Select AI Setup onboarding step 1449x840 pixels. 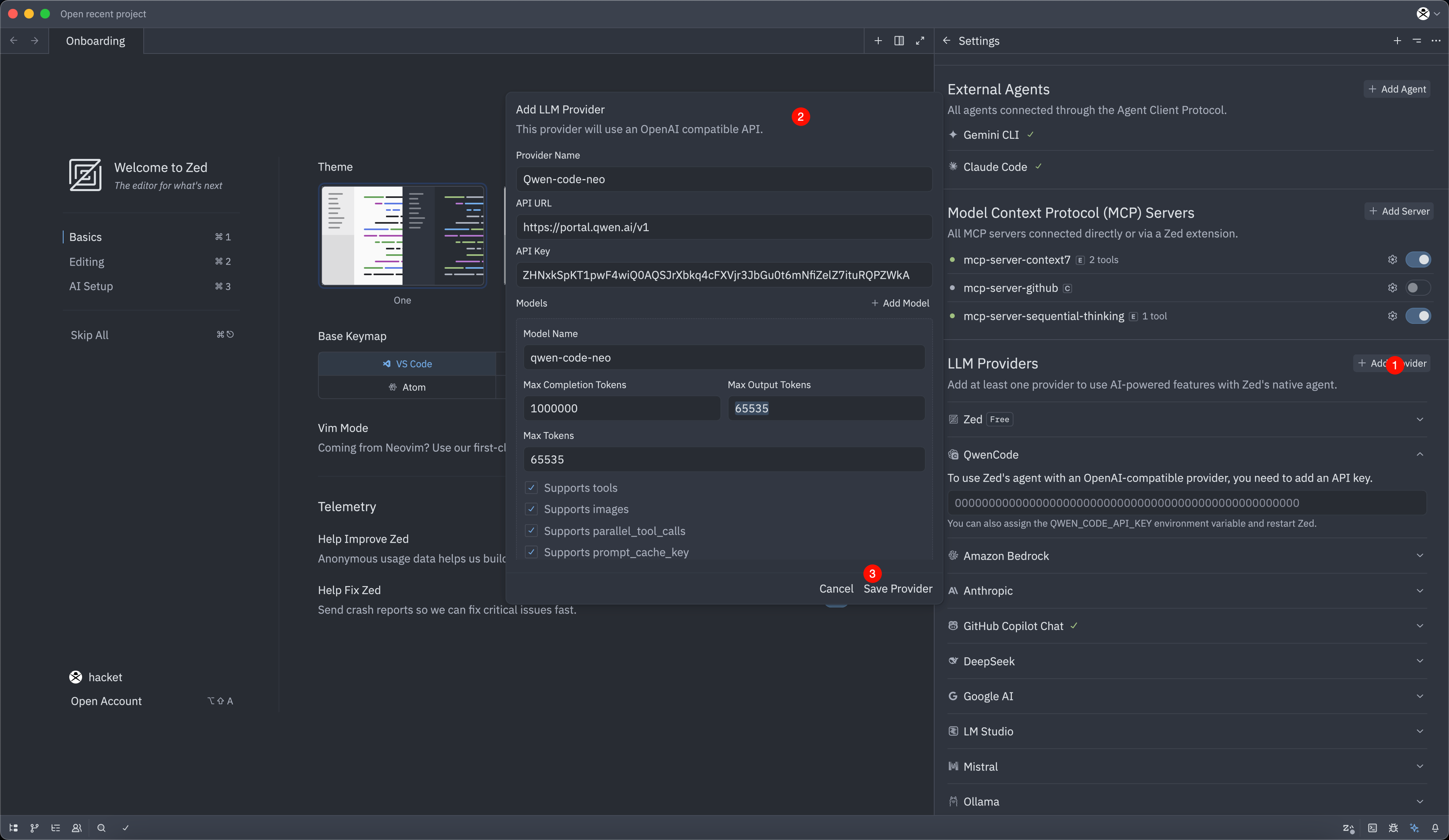[x=91, y=286]
